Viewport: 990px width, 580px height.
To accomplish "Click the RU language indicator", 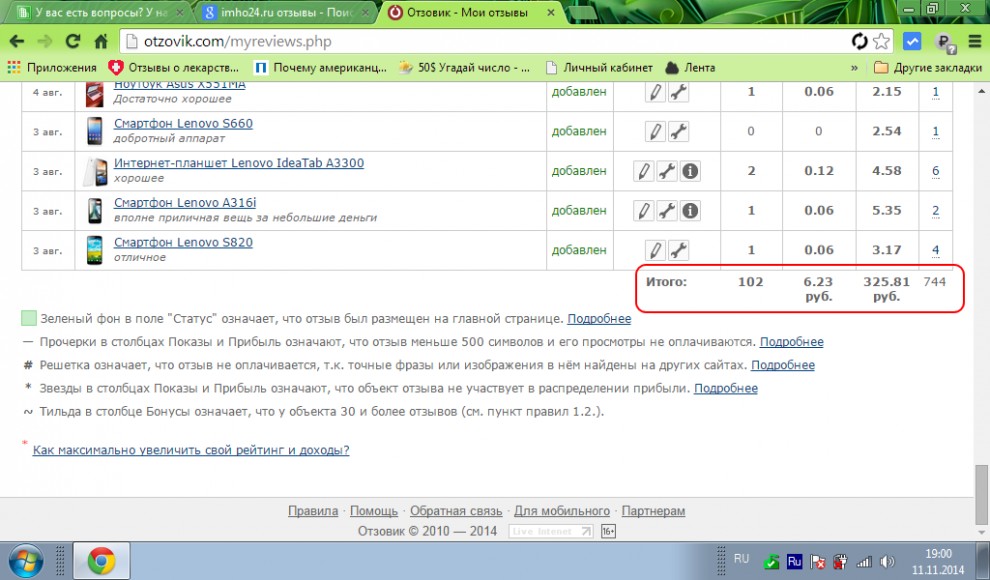I will tap(741, 559).
